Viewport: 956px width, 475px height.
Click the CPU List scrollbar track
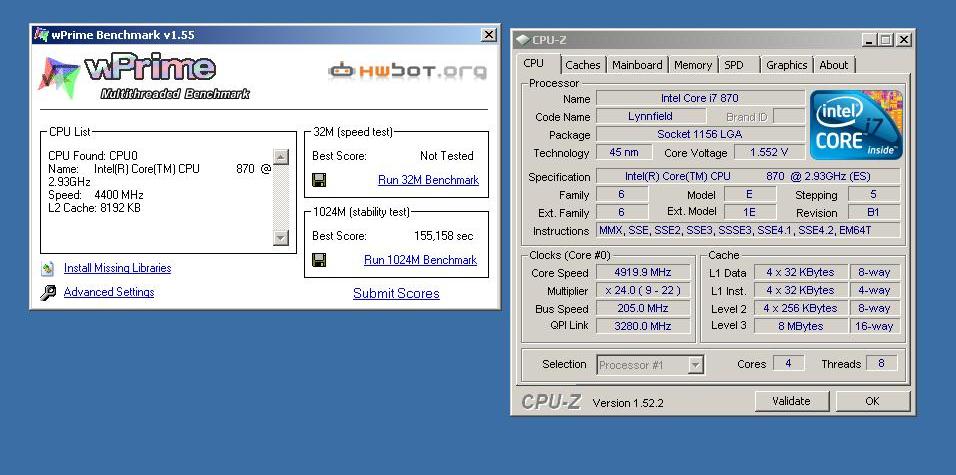(280, 197)
